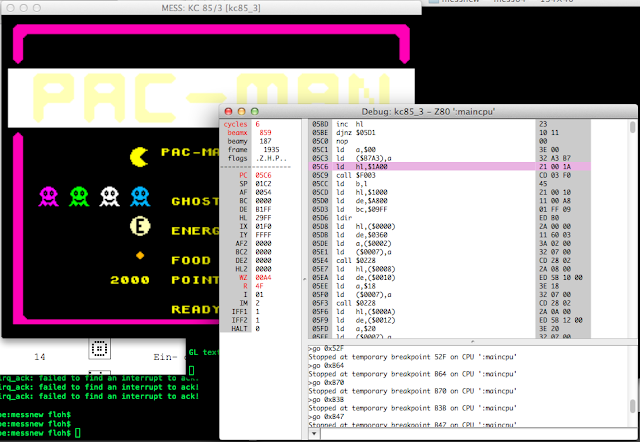Click the magenta ghost sprite
The width and height of the screenshot is (640, 442).
(49, 196)
